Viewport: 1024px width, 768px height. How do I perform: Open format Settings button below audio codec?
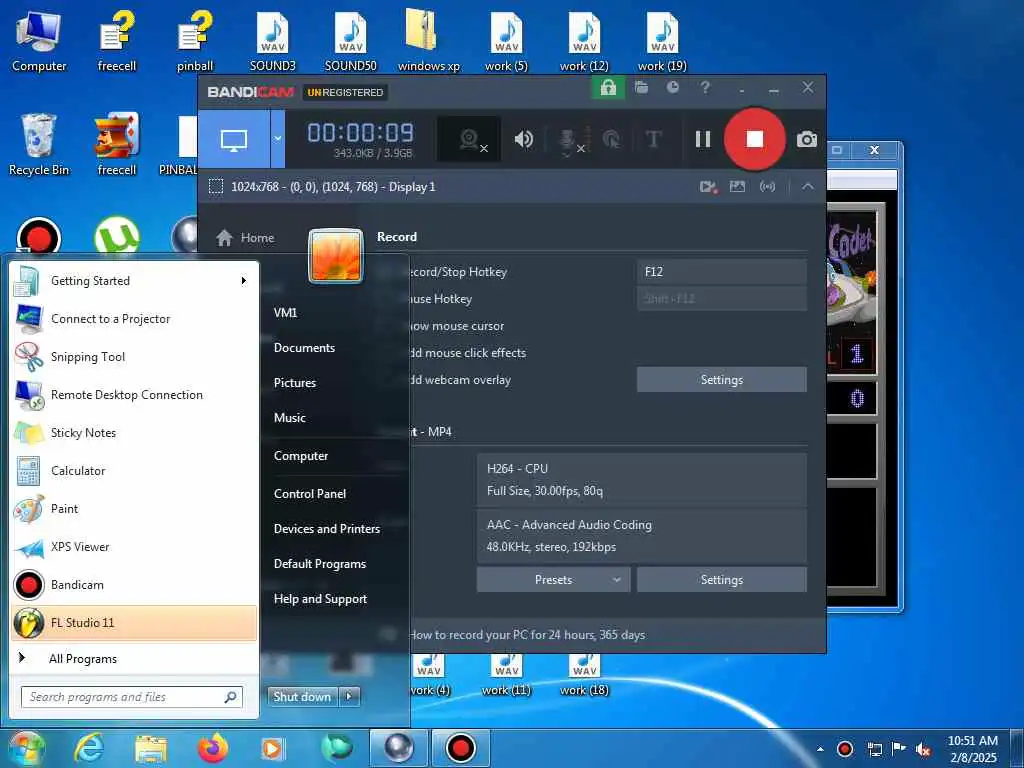(x=722, y=579)
